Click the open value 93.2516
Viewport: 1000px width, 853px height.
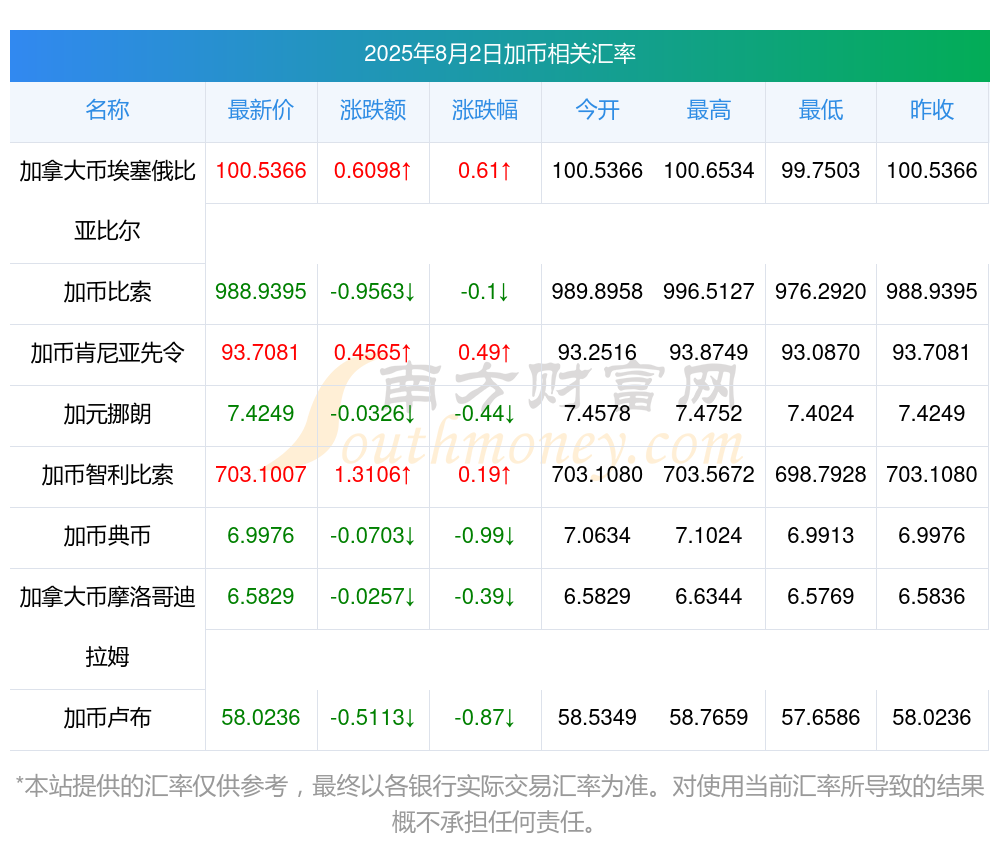[x=597, y=353]
